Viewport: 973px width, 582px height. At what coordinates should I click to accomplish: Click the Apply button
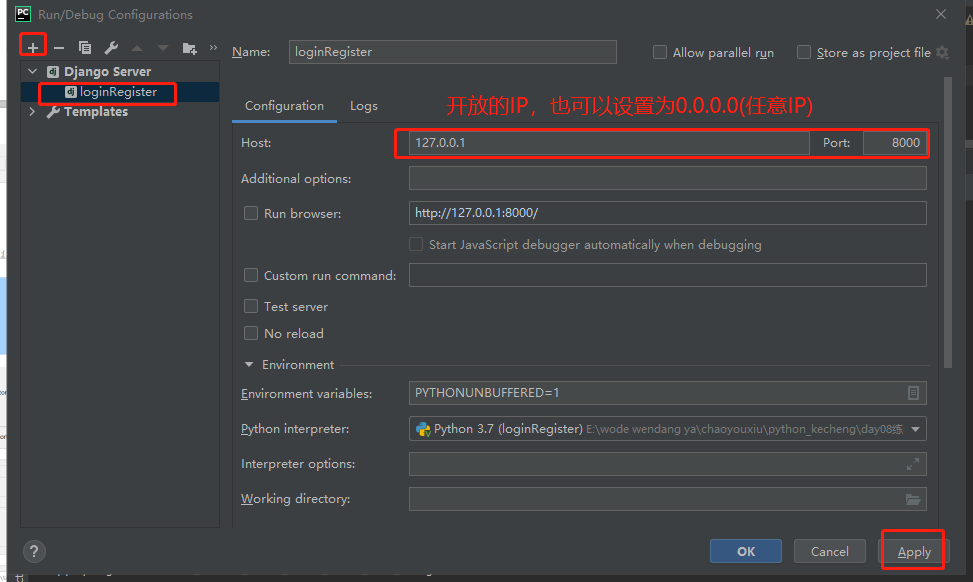coord(914,551)
